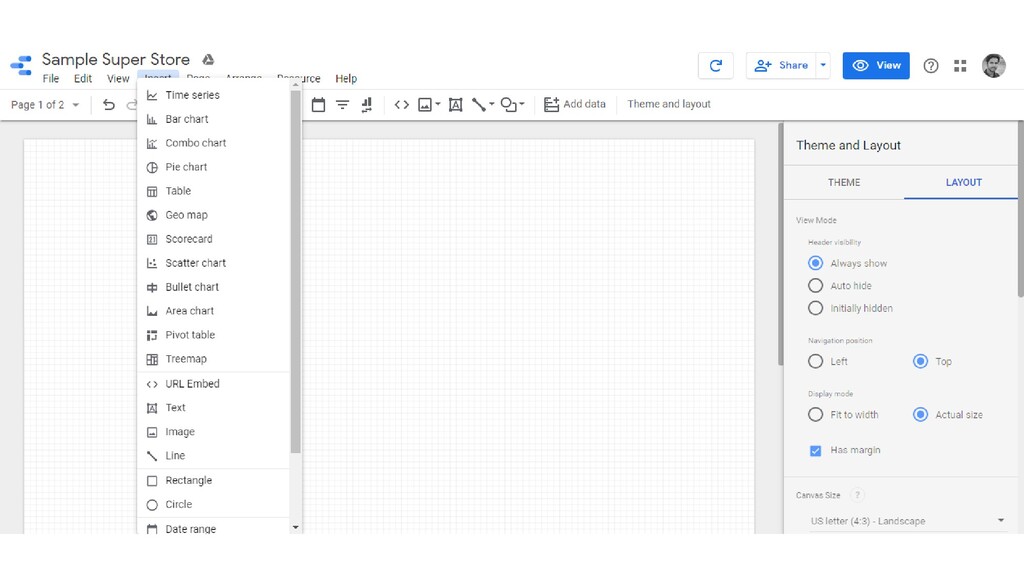The width and height of the screenshot is (1024, 576).
Task: Insert a Scatter chart
Action: click(214, 263)
